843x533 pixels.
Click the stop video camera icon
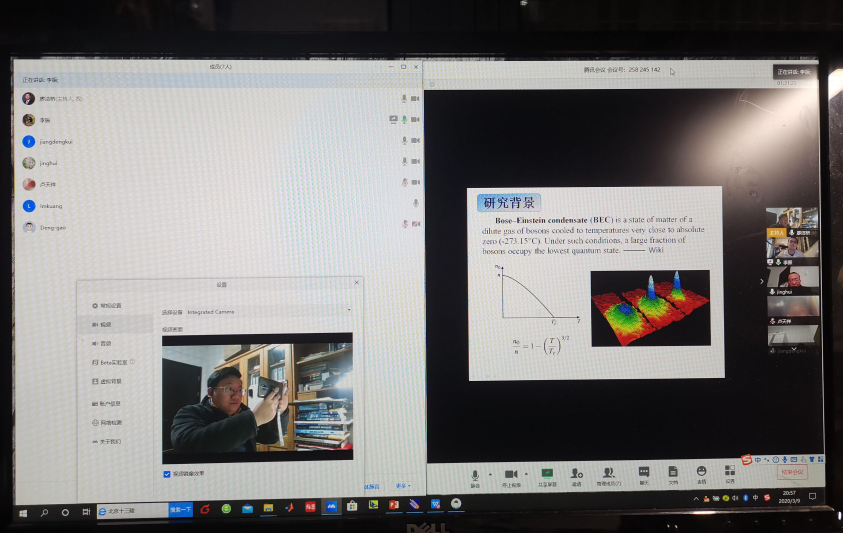pos(510,473)
